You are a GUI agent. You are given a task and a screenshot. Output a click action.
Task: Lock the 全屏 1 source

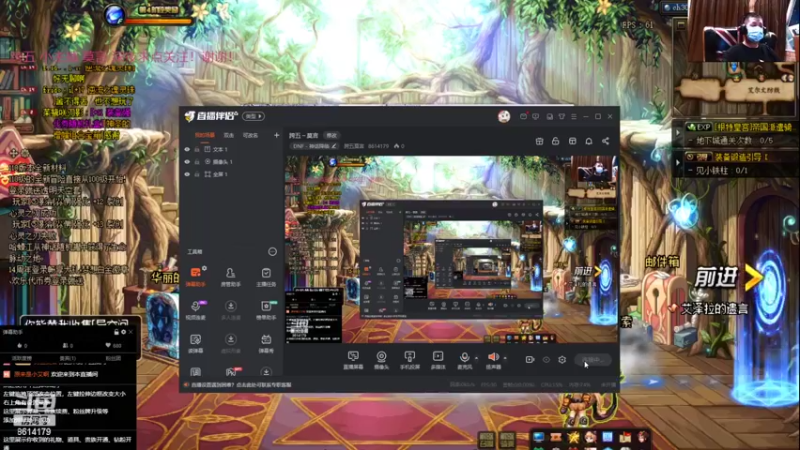coord(197,174)
